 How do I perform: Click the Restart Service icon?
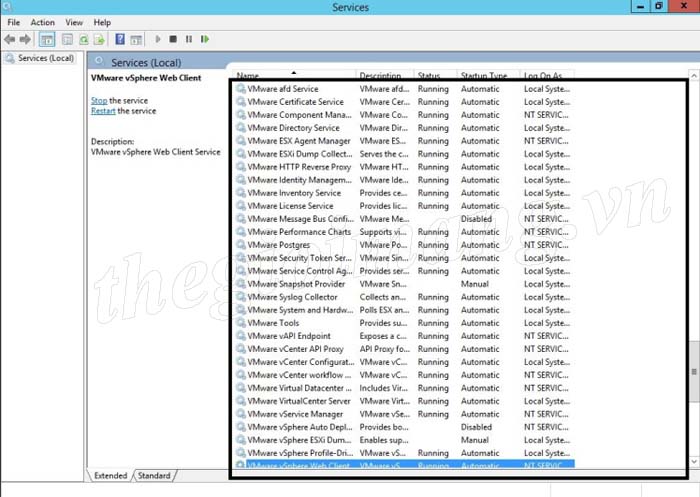click(205, 39)
